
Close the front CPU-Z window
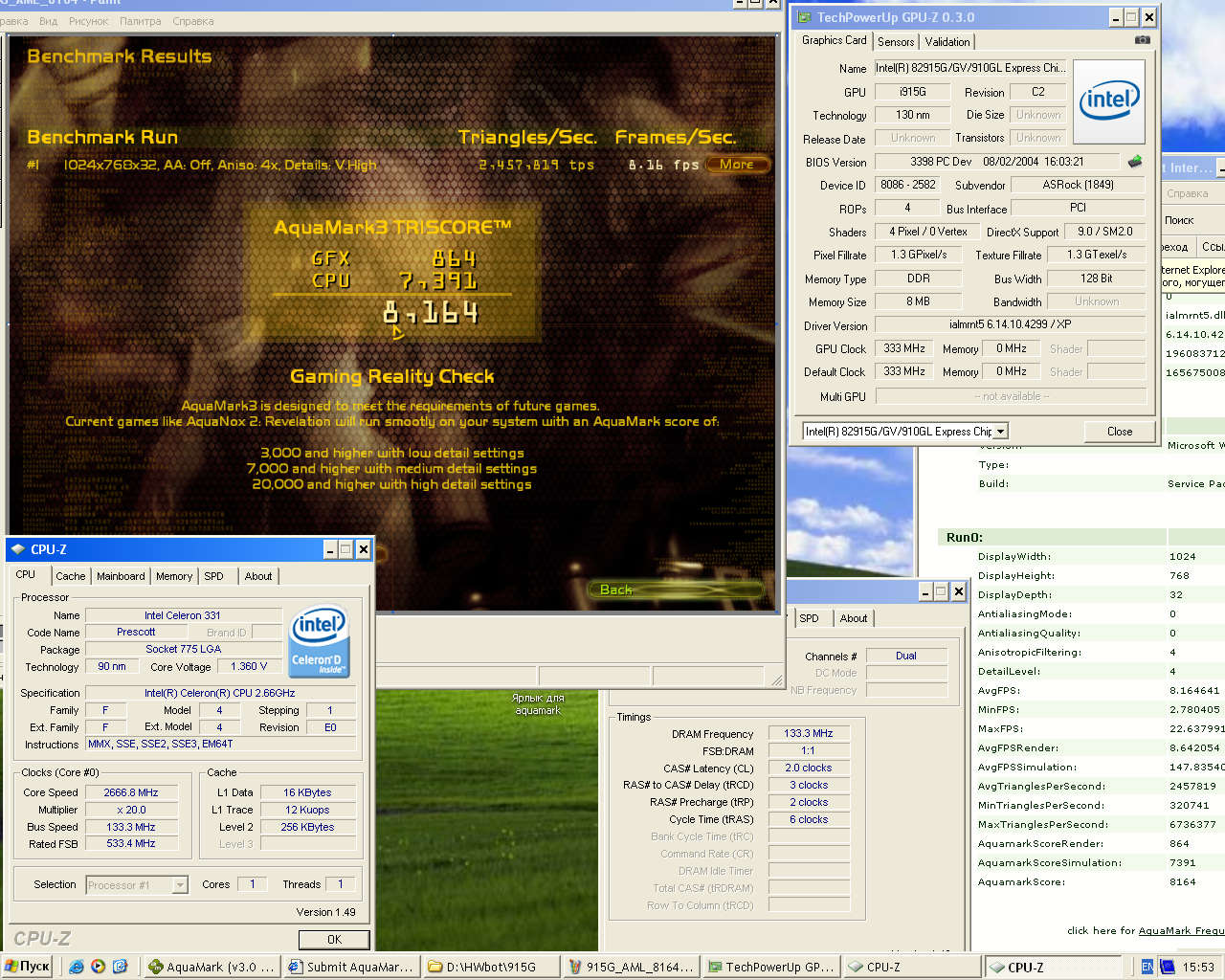[363, 549]
